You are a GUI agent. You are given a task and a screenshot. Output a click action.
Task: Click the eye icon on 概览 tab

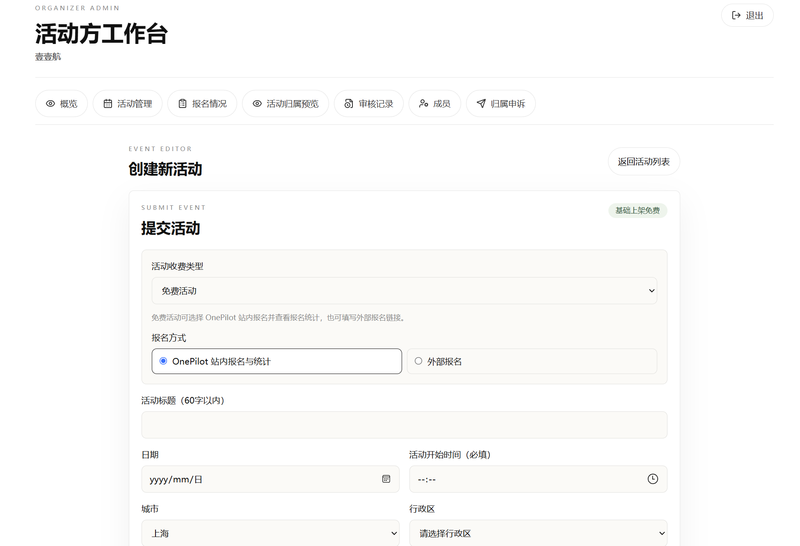tap(50, 104)
